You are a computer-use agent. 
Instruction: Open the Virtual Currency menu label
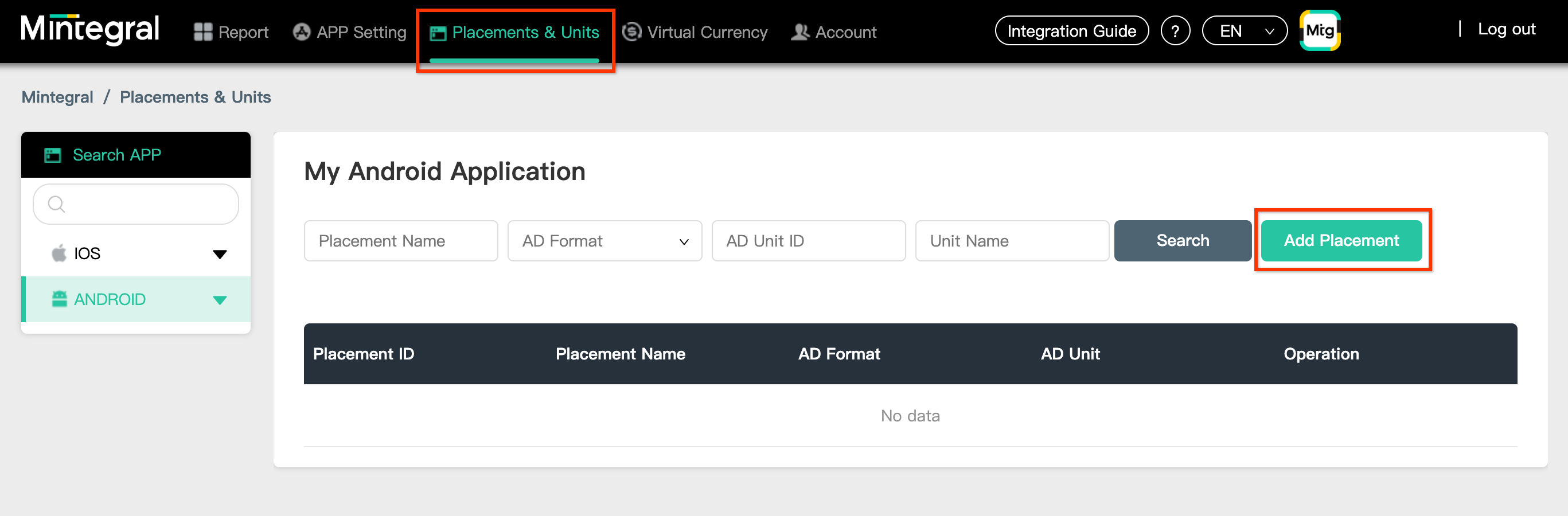707,32
